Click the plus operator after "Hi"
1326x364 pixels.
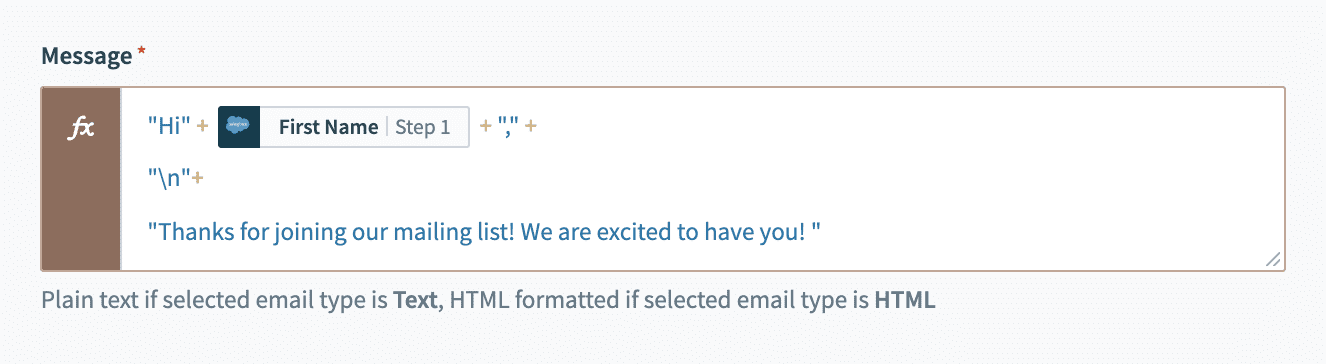202,127
